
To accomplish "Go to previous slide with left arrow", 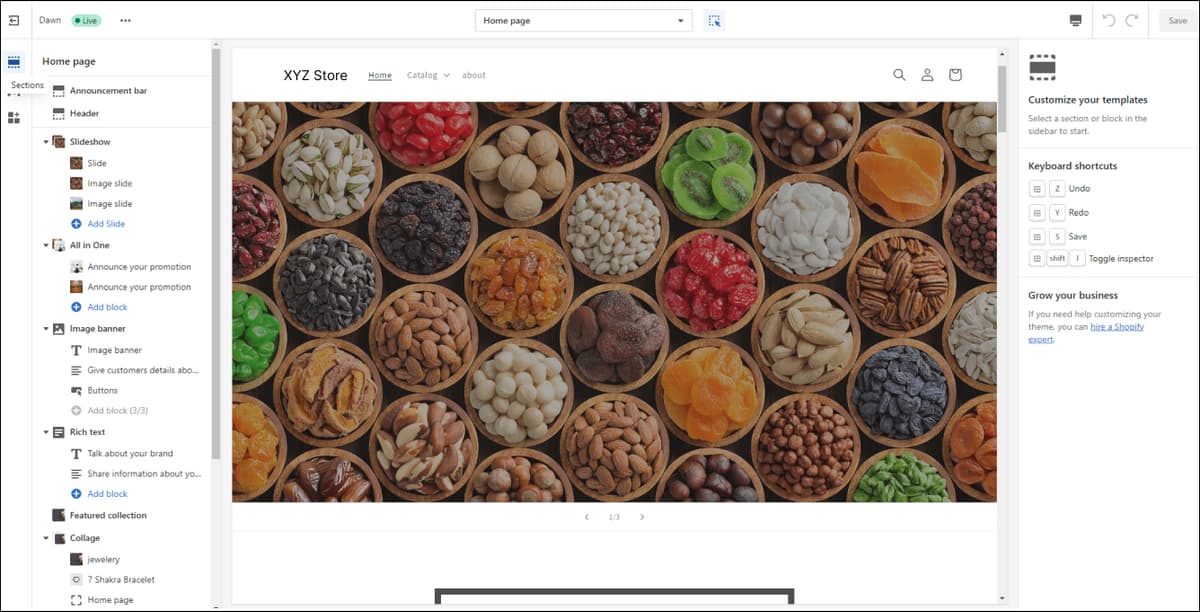I will pos(587,517).
